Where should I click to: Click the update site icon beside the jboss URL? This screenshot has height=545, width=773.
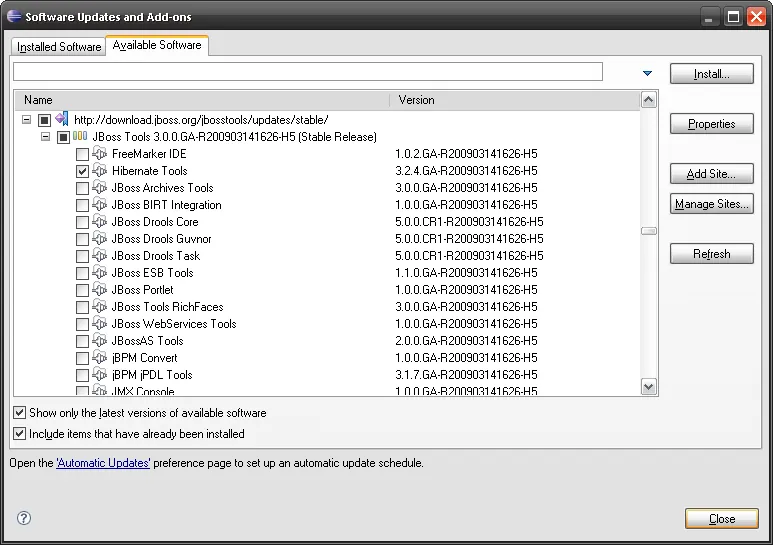tap(62, 119)
